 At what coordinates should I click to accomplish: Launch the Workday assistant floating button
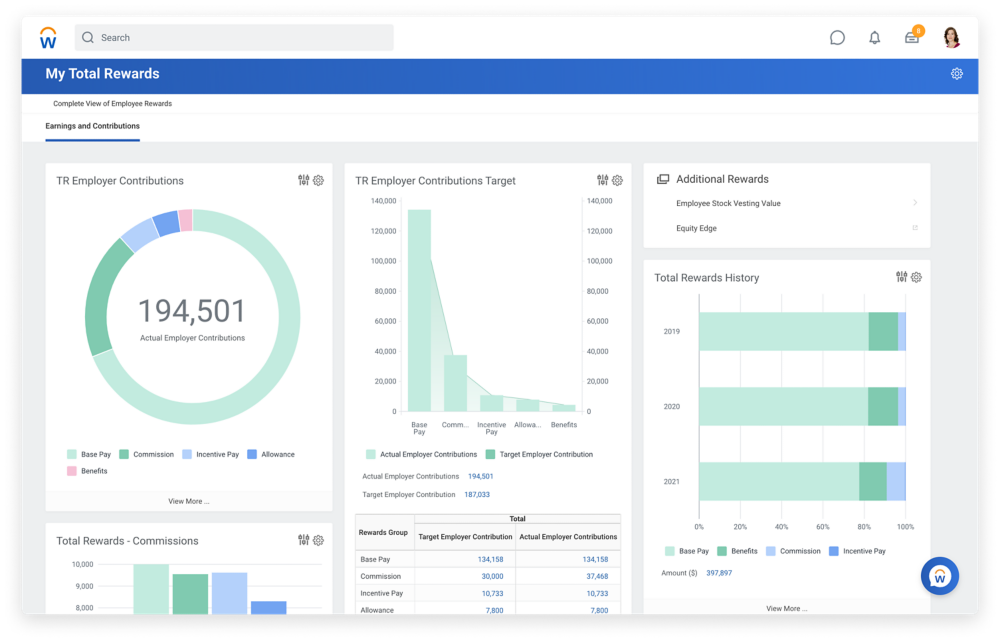tap(939, 576)
